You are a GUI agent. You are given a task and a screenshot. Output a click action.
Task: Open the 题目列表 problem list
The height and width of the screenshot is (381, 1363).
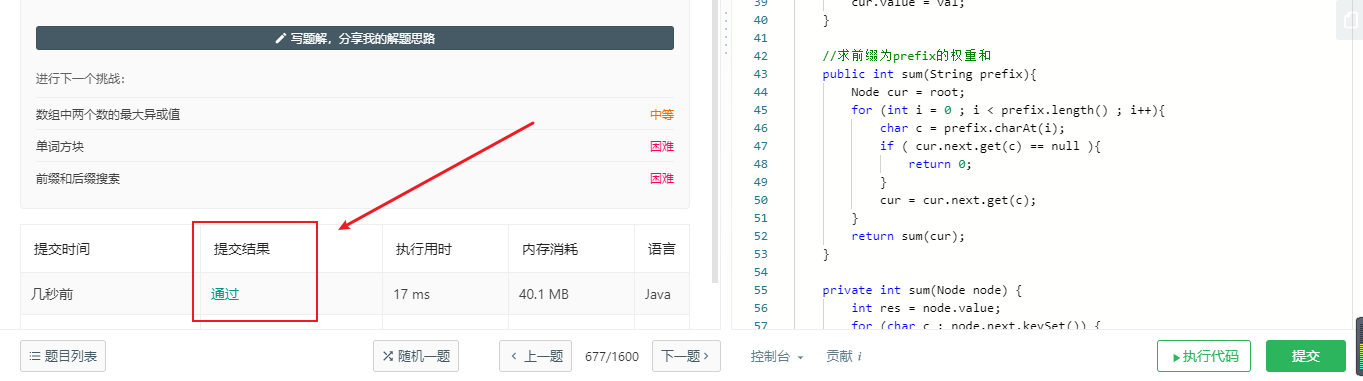(x=63, y=356)
